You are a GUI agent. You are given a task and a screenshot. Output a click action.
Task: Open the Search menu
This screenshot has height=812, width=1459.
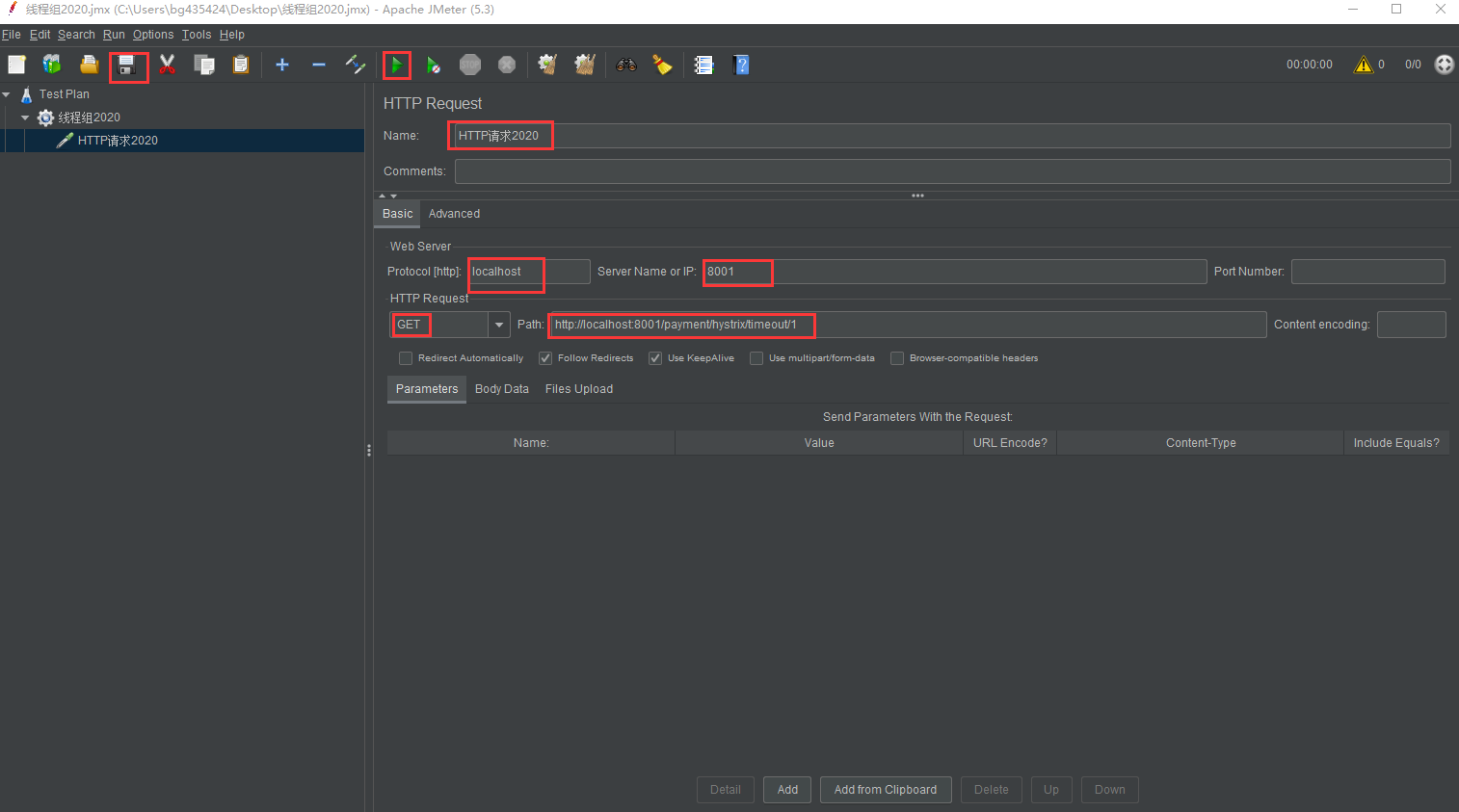click(x=76, y=35)
